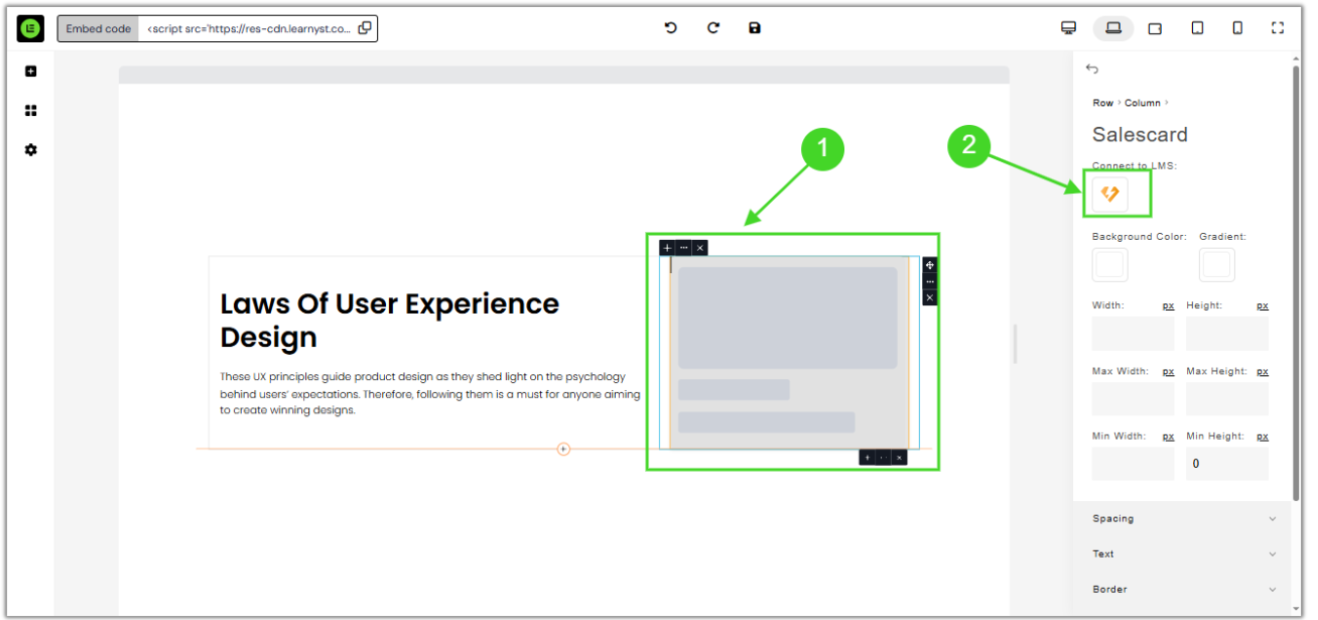Switch to portrait tablet preview
The image size is (1318, 620).
(x=1197, y=28)
